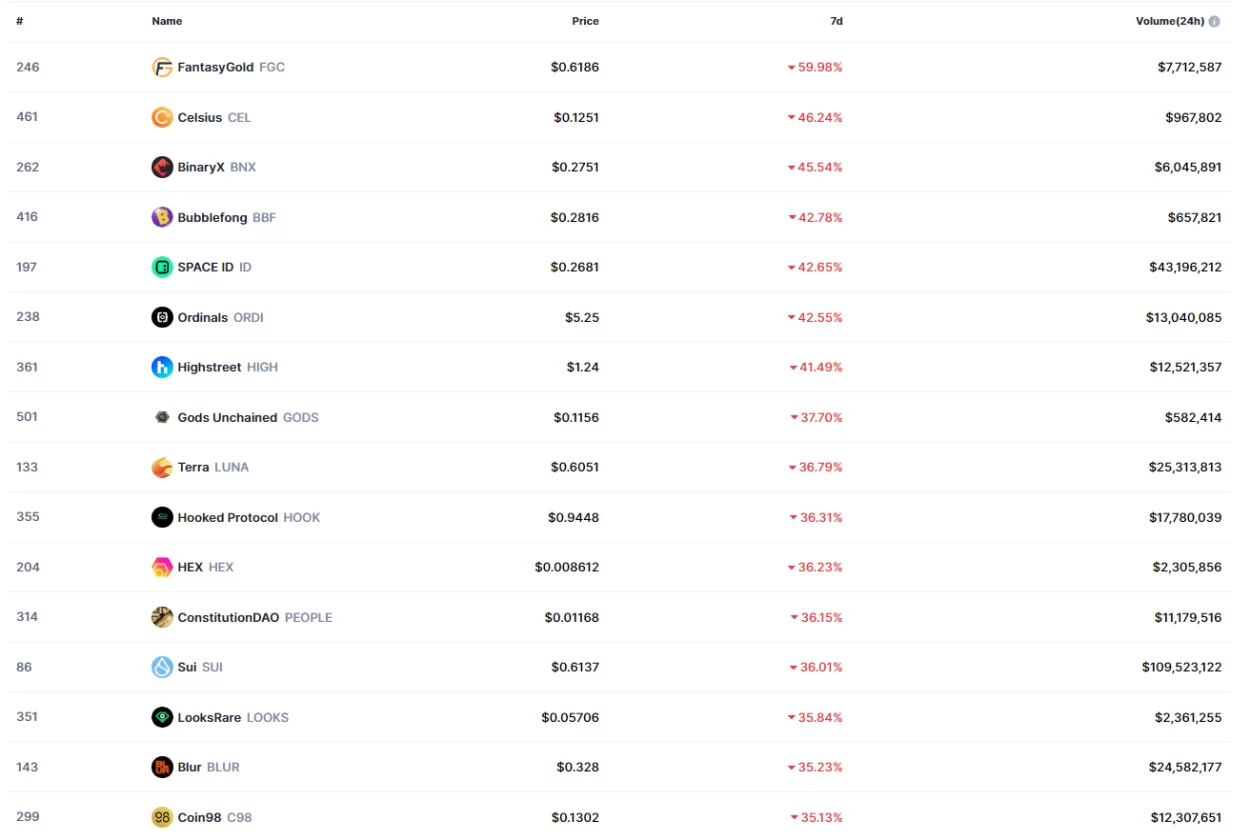Click the Bubblefong purple logo icon
Screen dimensions: 1250x840
click(162, 217)
